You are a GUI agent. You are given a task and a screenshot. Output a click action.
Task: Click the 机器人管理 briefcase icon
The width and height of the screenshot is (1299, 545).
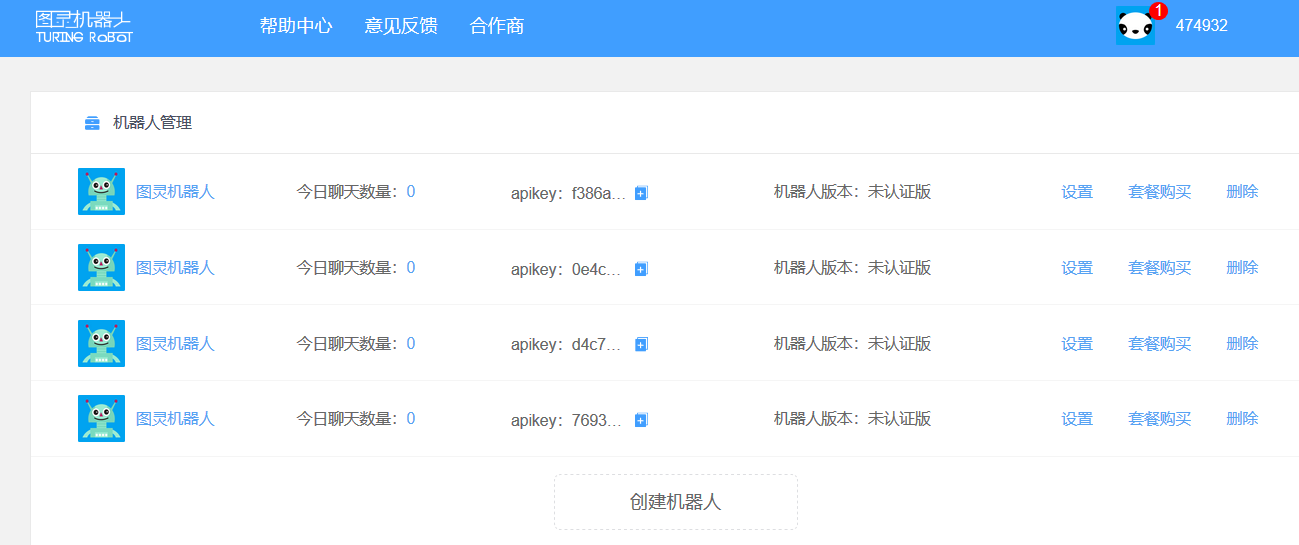click(93, 123)
